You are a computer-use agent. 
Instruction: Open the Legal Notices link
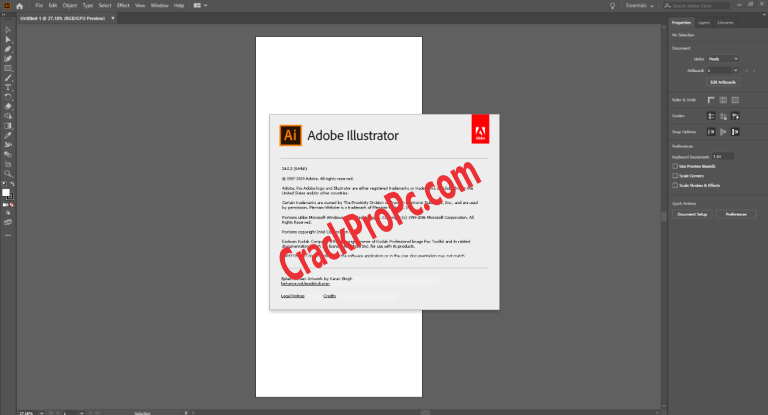[293, 296]
